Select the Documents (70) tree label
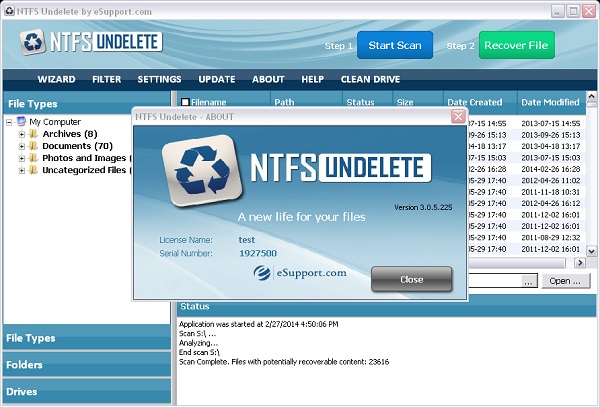Screen dimensions: 600x408 77,146
